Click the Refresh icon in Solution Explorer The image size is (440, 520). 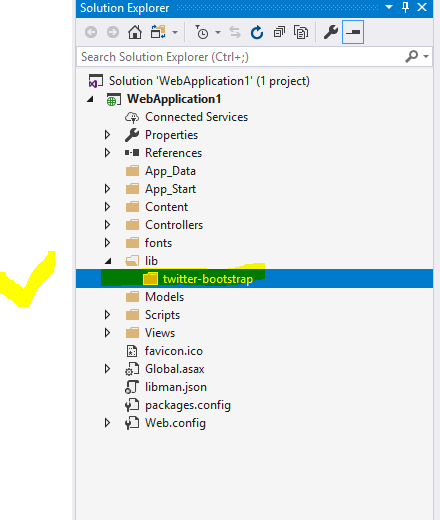pyautogui.click(x=257, y=32)
